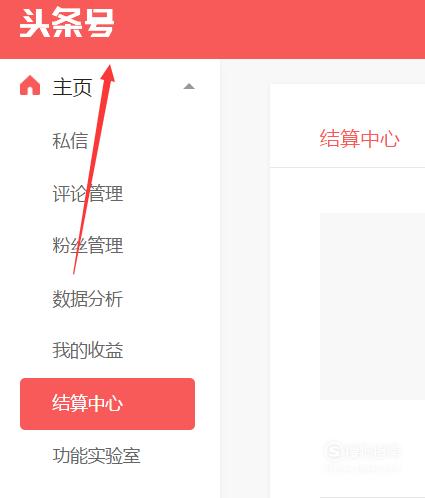This screenshot has width=425, height=498.
Task: Switch to the 结算中心 tab in content area
Action: coord(359,139)
